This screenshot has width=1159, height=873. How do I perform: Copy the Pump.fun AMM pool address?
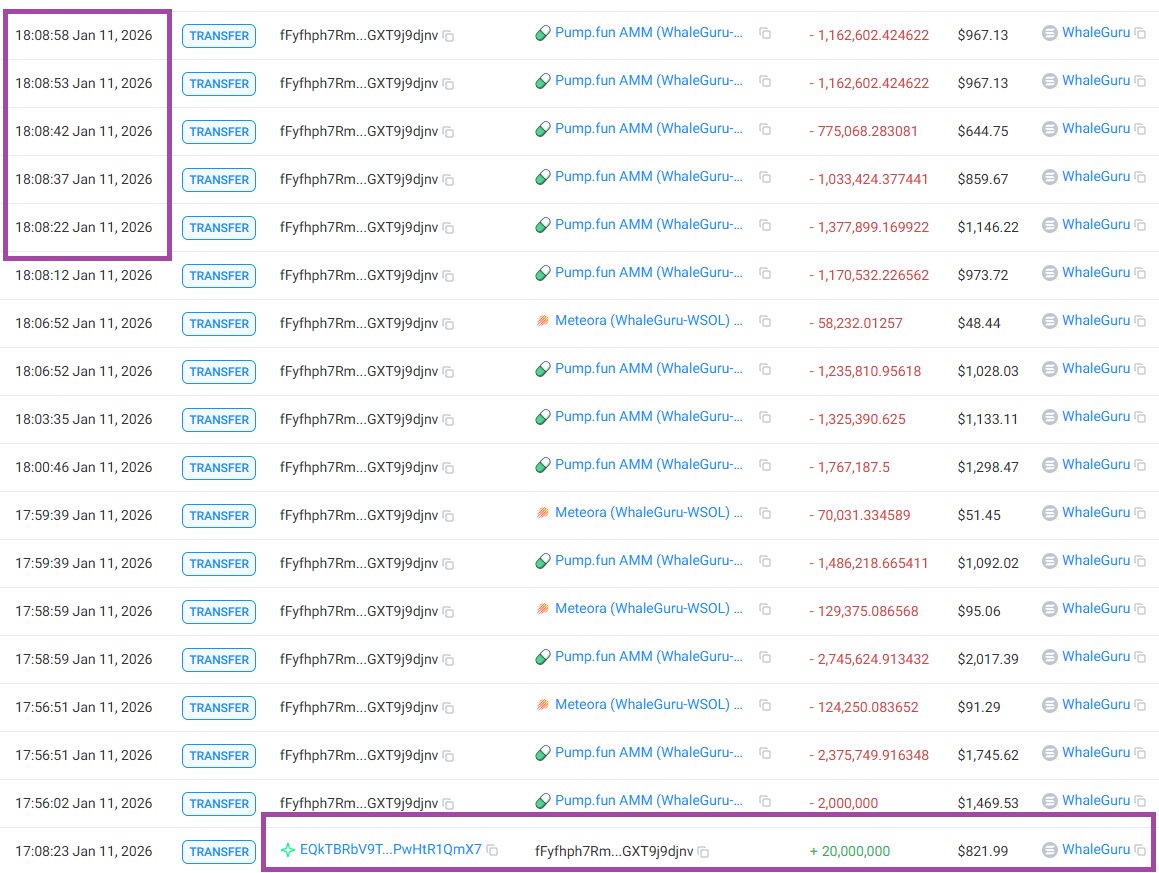tap(764, 33)
